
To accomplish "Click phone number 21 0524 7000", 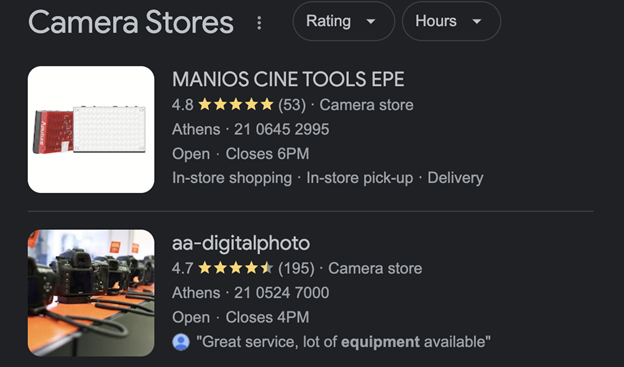I will tap(281, 293).
